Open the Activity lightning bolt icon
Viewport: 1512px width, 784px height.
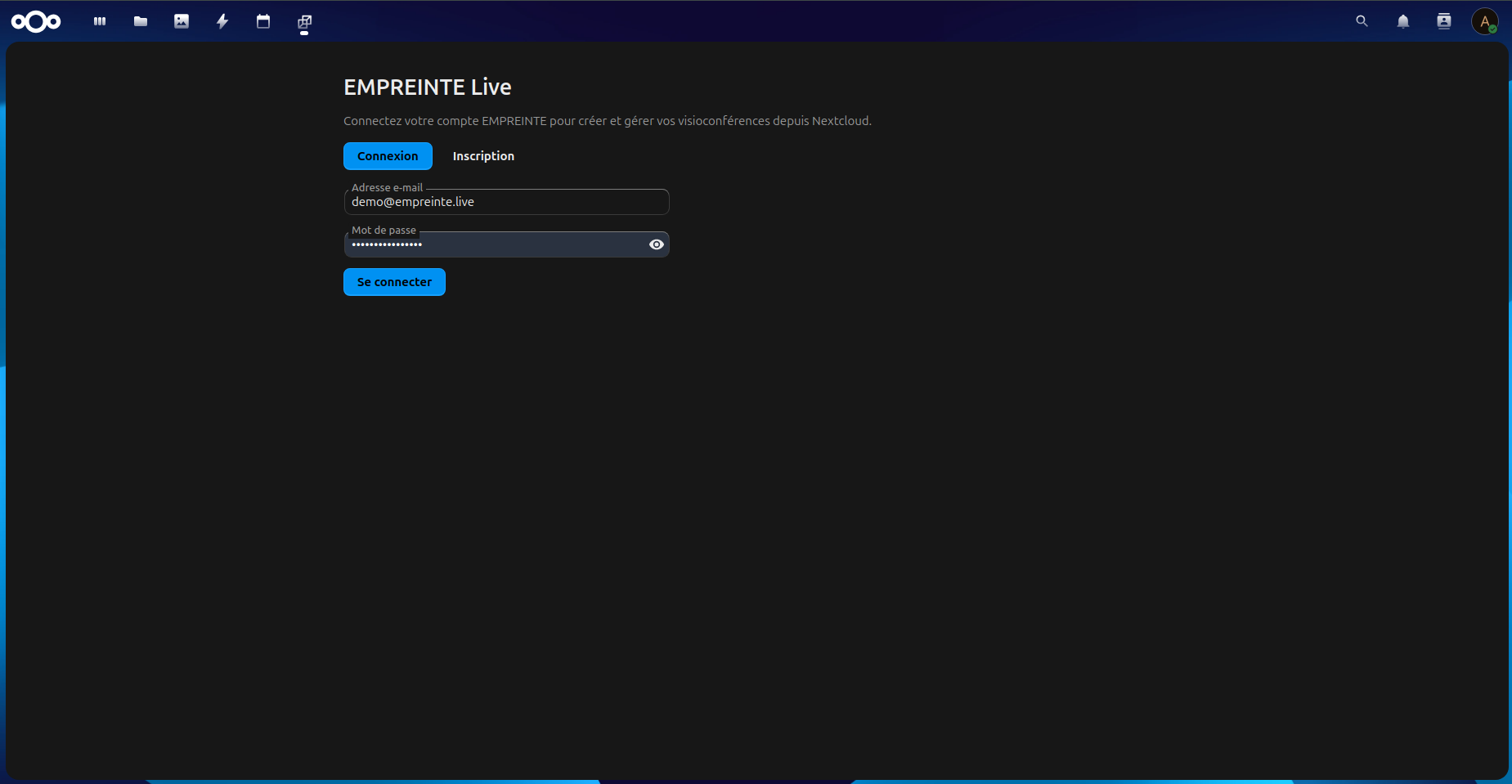tap(222, 21)
